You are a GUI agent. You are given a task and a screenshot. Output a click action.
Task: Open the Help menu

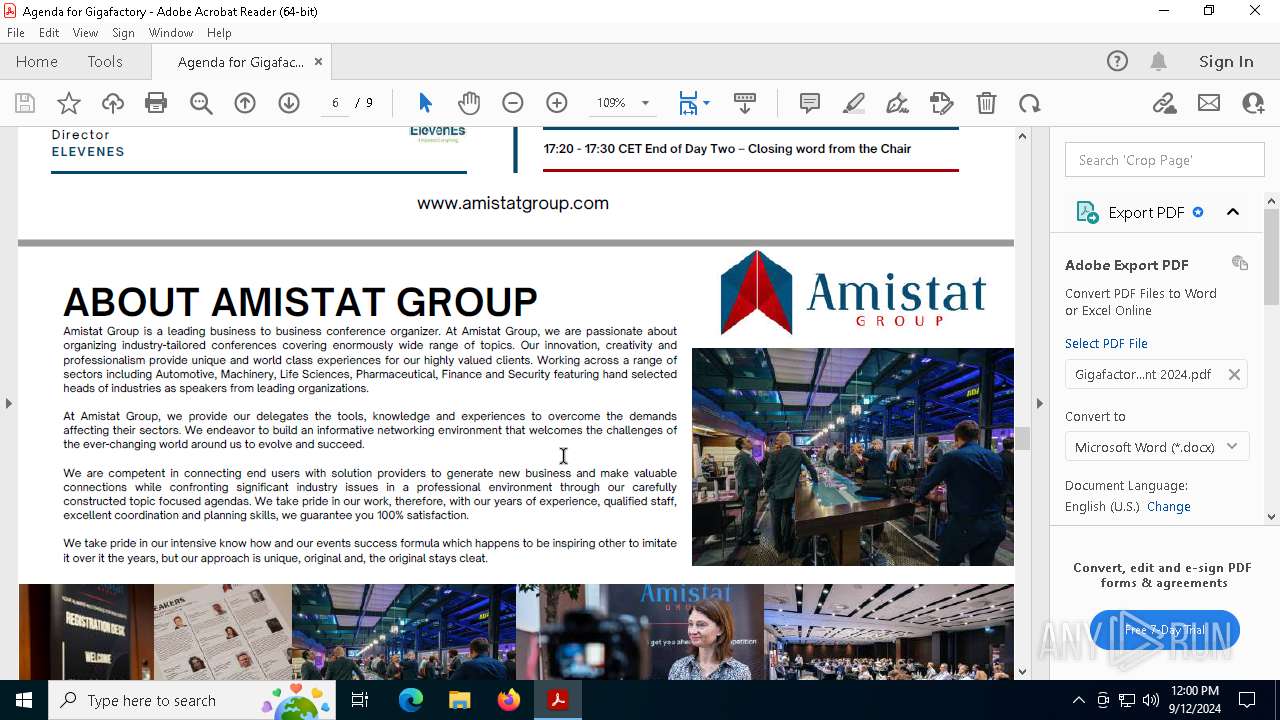pos(219,33)
